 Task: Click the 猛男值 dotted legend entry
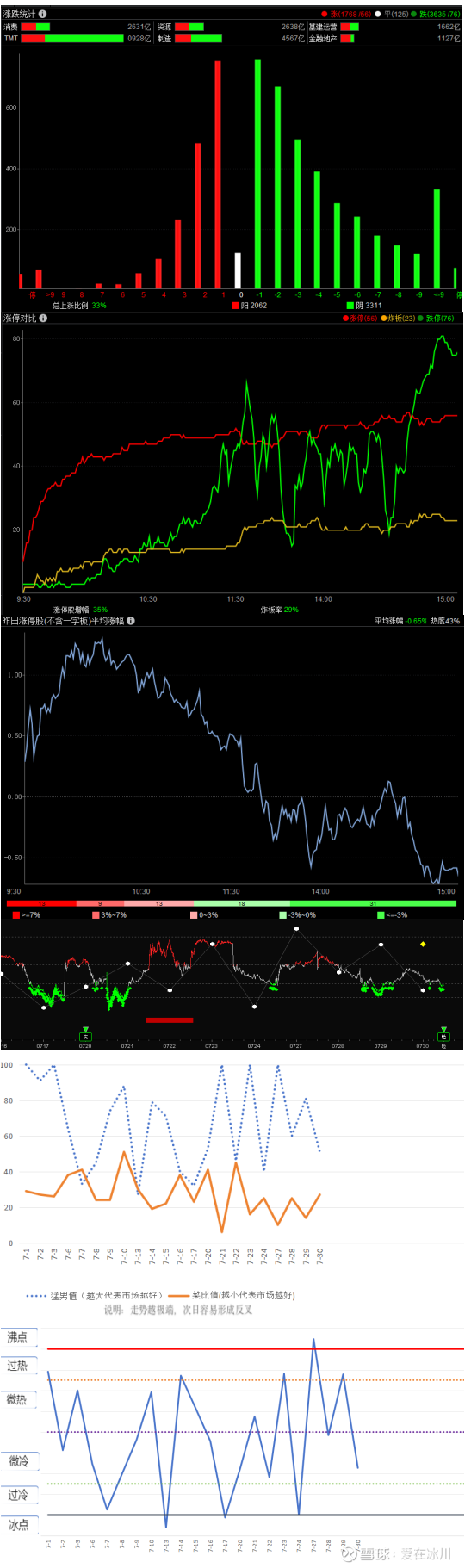click(95, 1295)
